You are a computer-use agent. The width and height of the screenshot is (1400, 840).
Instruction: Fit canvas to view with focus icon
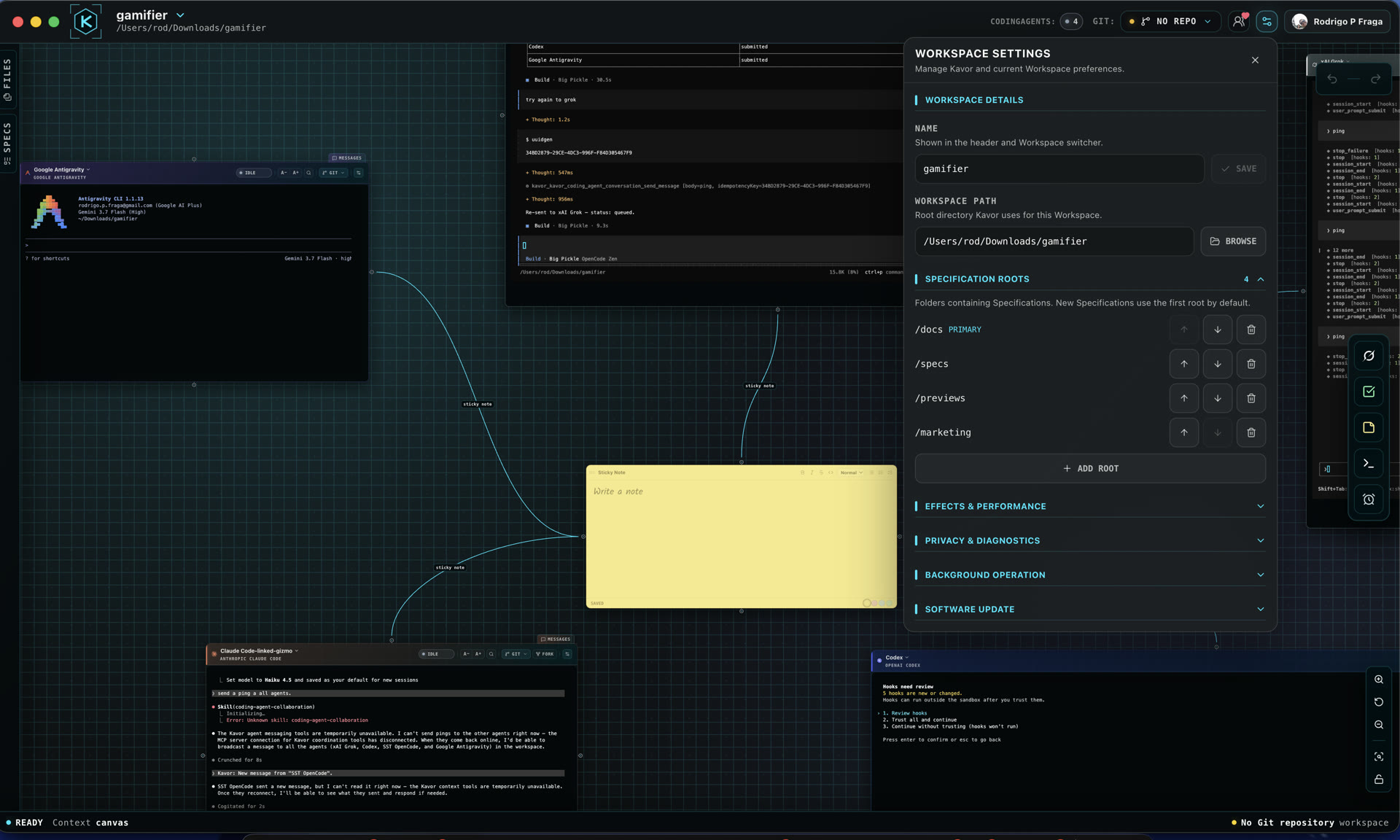(1378, 757)
